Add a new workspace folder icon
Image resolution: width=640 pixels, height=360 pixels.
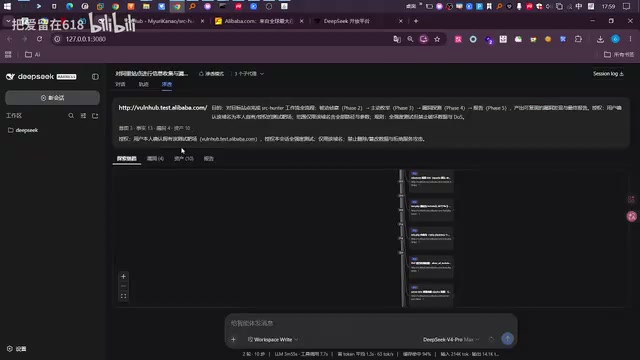95,116
